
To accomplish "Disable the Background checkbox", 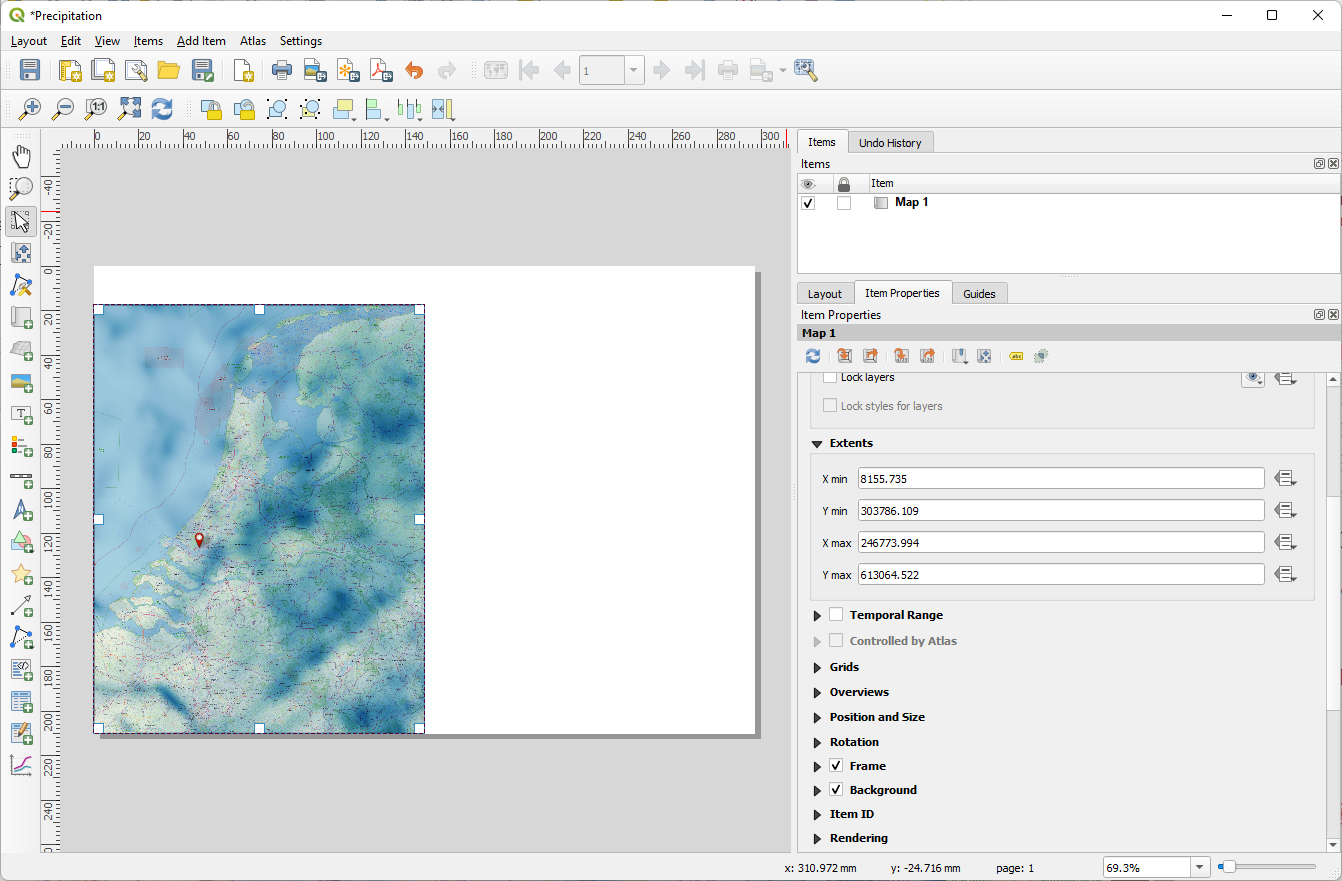I will click(836, 790).
